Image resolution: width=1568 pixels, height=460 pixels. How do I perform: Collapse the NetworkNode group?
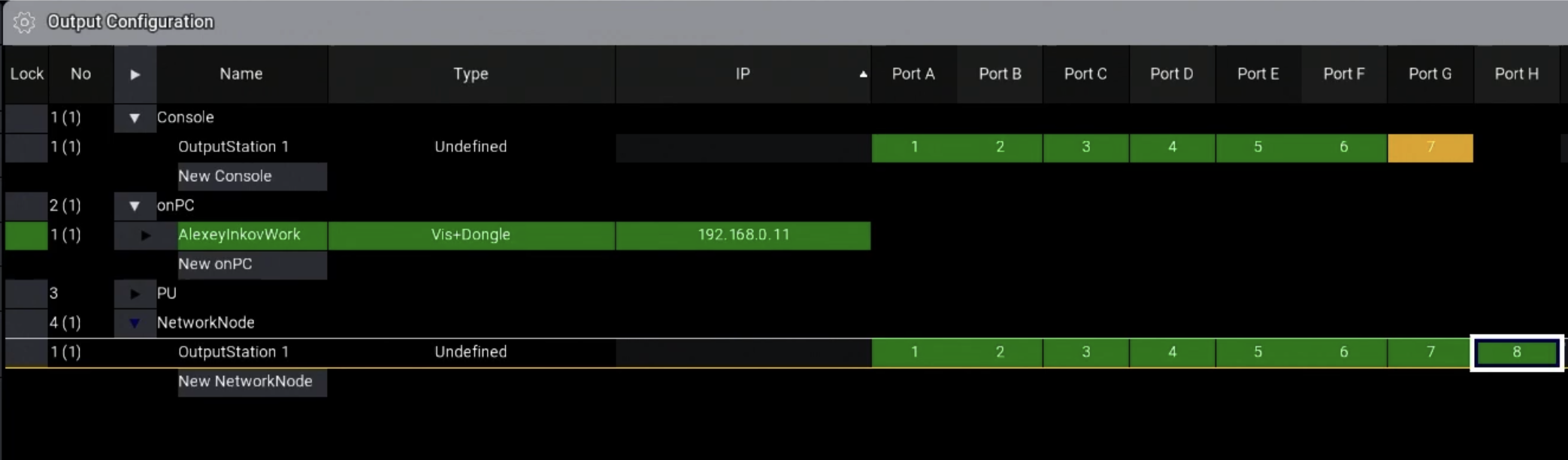[135, 323]
